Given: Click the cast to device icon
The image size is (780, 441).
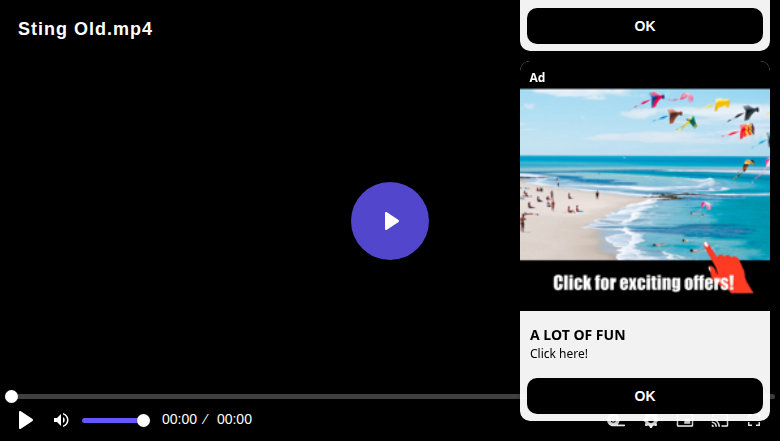Looking at the screenshot, I should click(720, 424).
